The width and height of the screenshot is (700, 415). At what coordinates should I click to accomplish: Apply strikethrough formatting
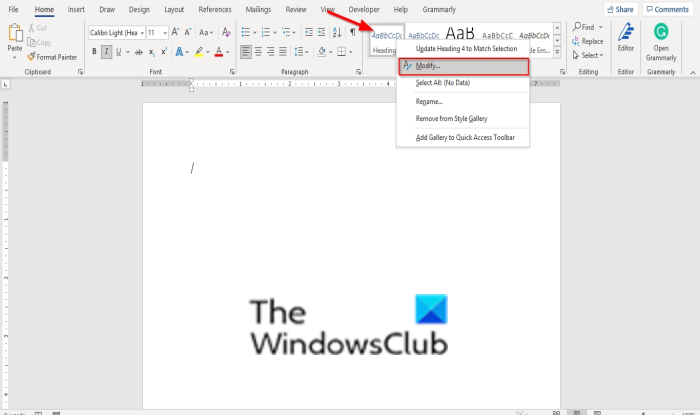click(x=139, y=52)
